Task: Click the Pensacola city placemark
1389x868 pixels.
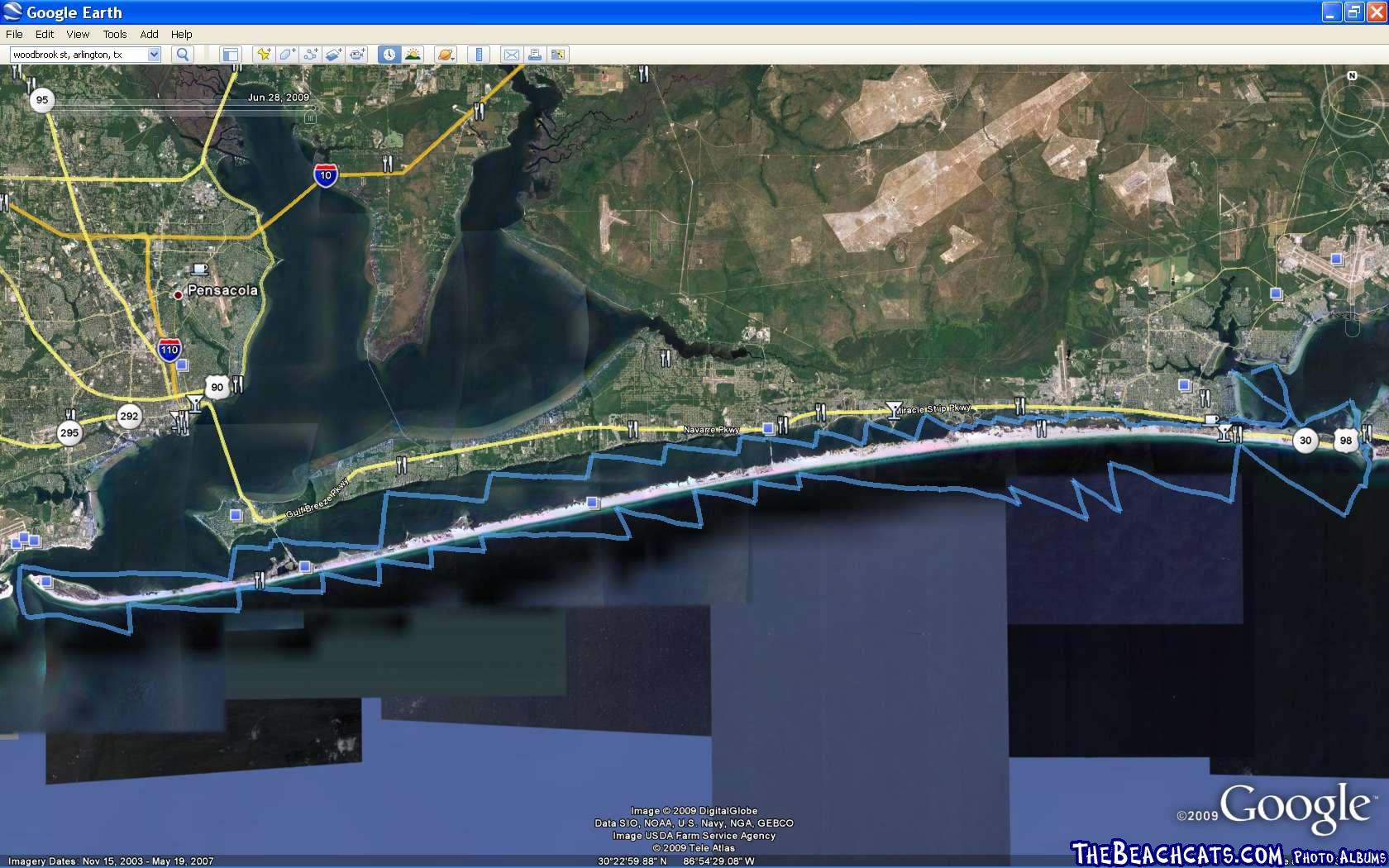Action: (178, 294)
